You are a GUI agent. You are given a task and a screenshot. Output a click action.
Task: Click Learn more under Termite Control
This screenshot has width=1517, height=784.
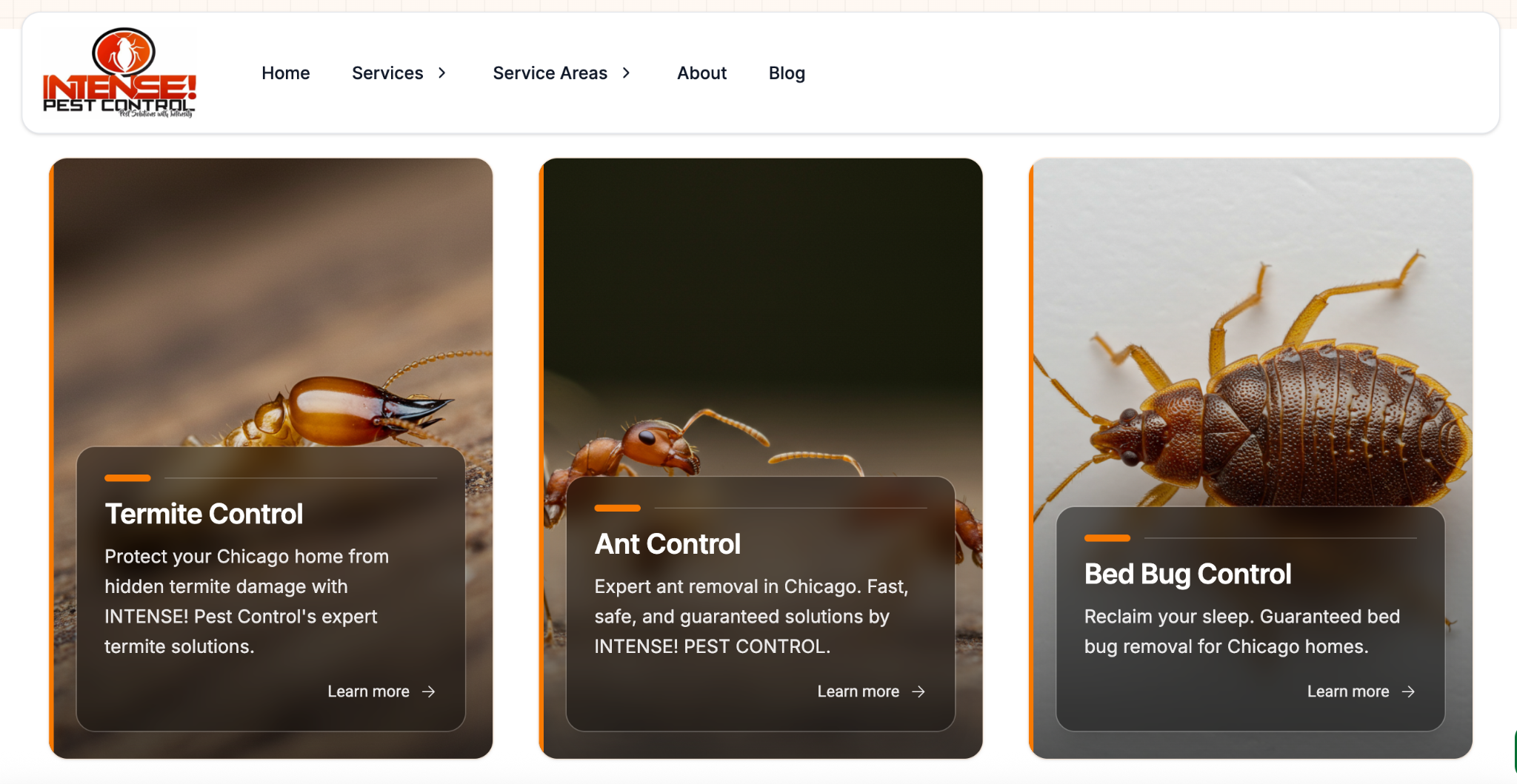368,691
